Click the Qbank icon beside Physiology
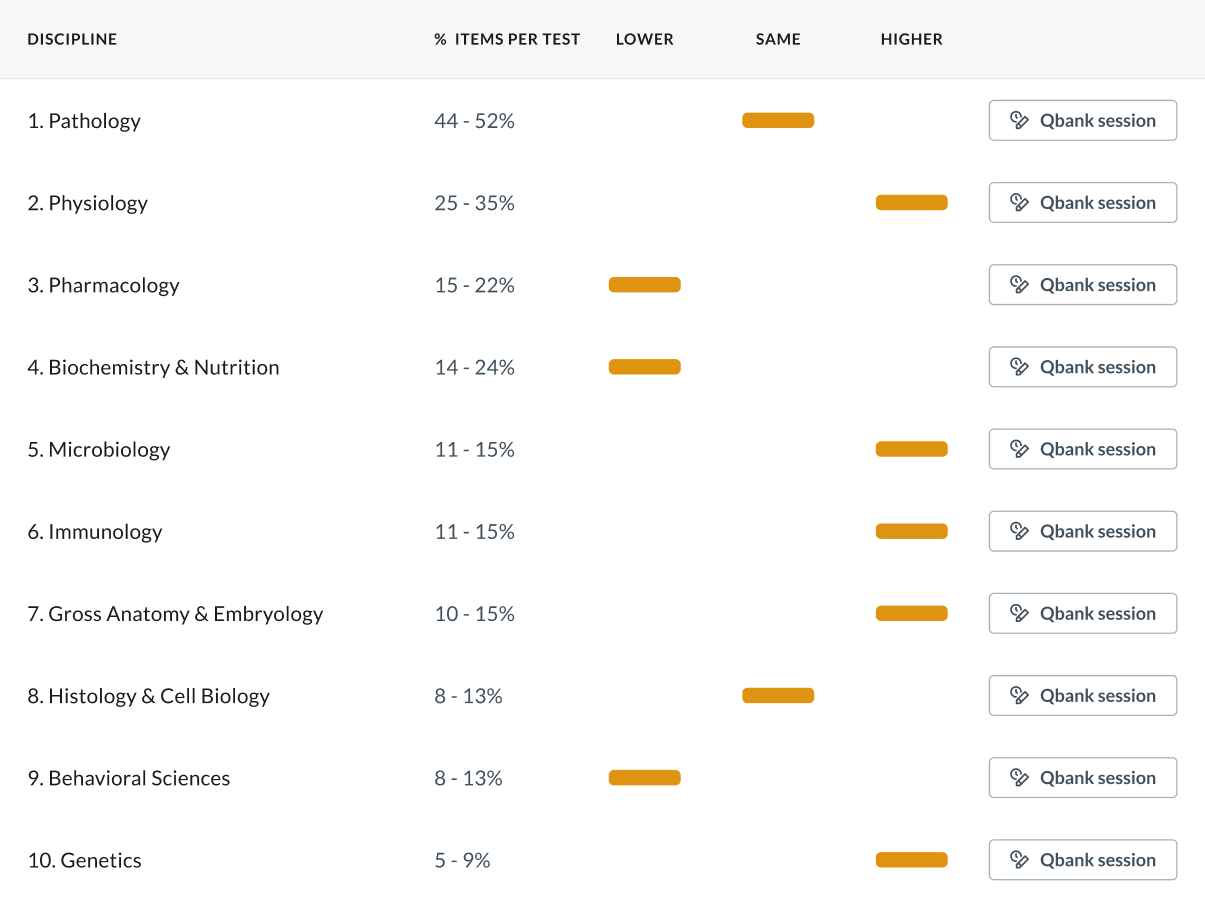 tap(1019, 203)
